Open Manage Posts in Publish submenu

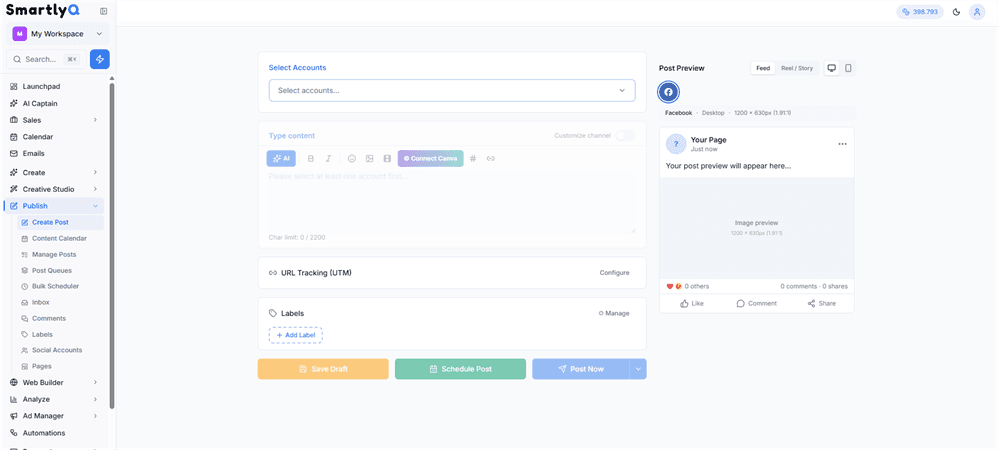tap(60, 254)
